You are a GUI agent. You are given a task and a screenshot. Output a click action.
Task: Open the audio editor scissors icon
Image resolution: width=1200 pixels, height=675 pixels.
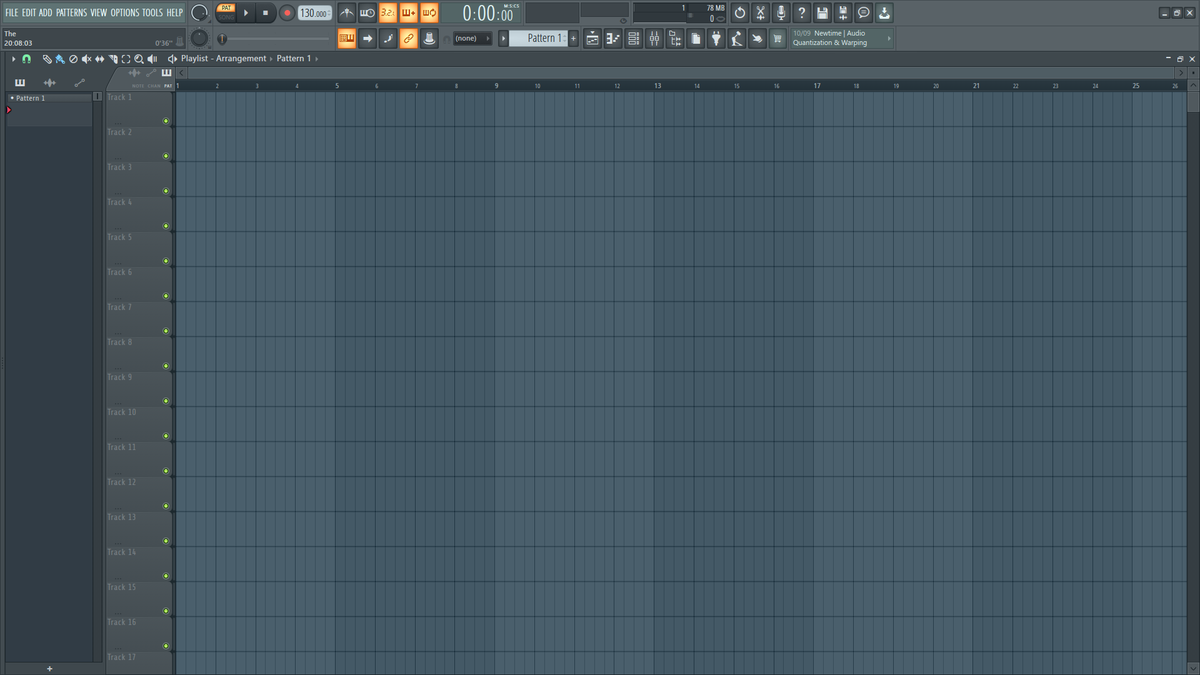pyautogui.click(x=761, y=13)
